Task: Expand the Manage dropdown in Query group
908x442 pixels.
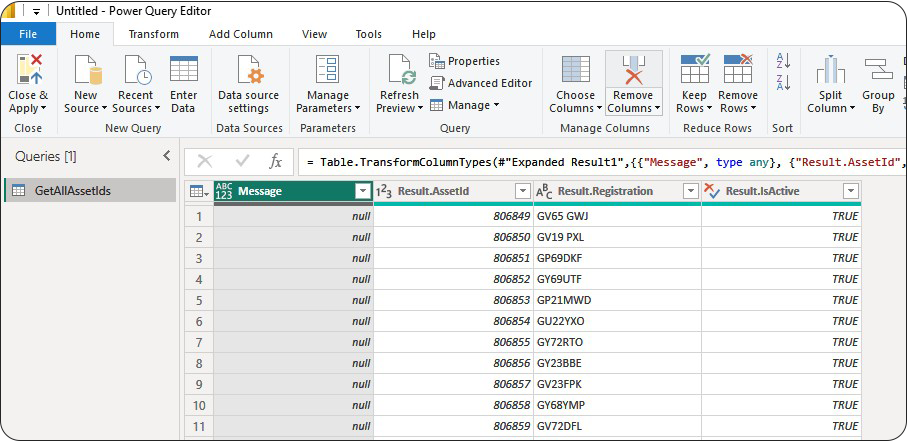Action: (x=466, y=105)
